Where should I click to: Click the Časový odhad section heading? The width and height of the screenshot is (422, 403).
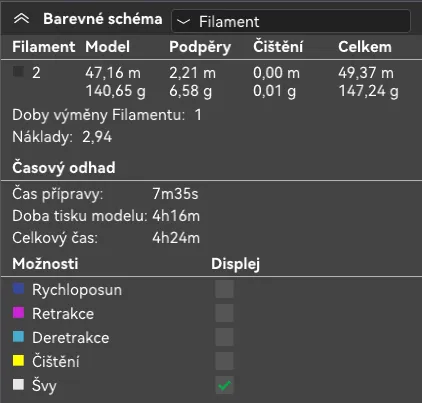[x=64, y=167]
